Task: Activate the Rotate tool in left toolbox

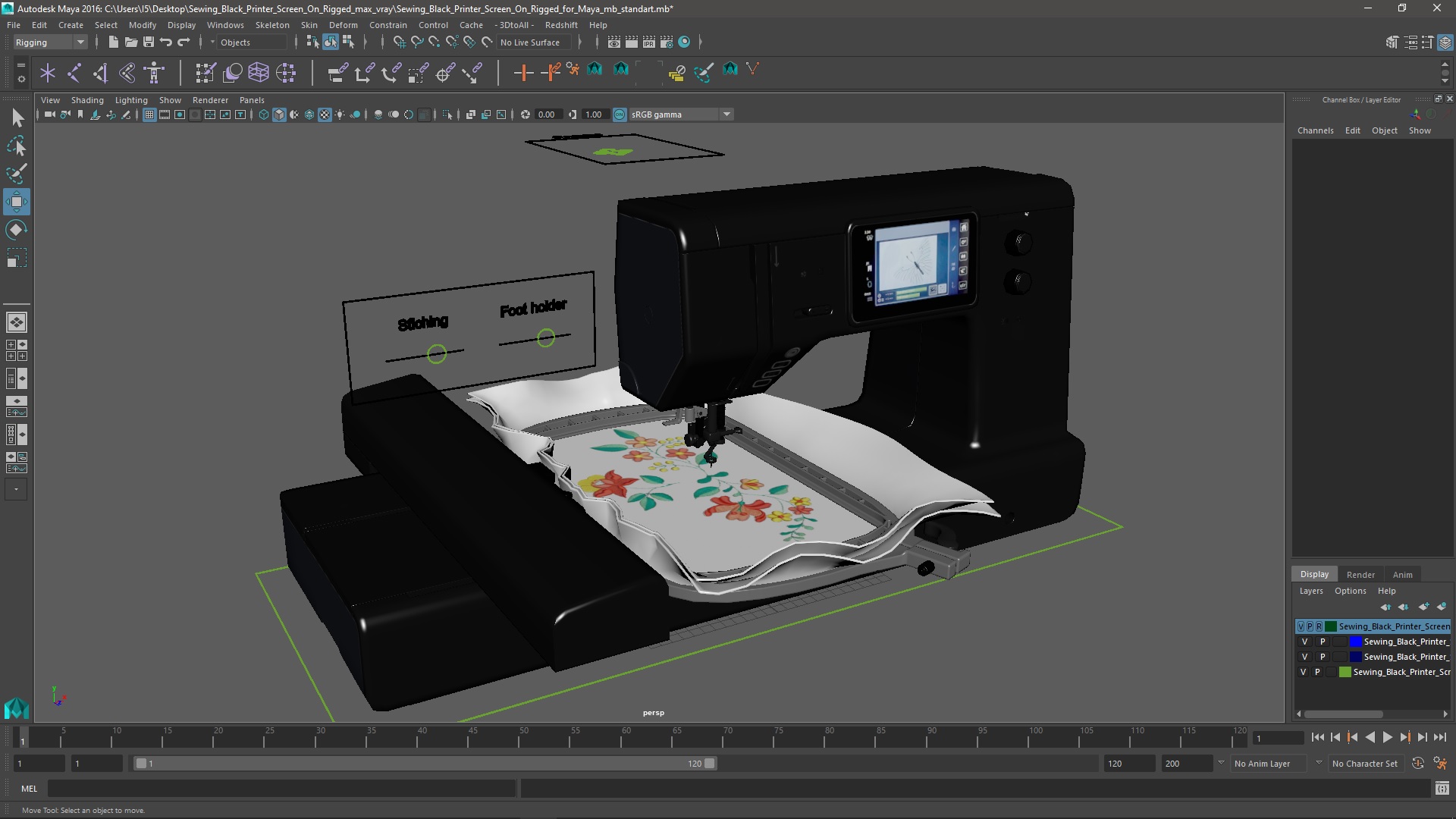Action: click(16, 230)
